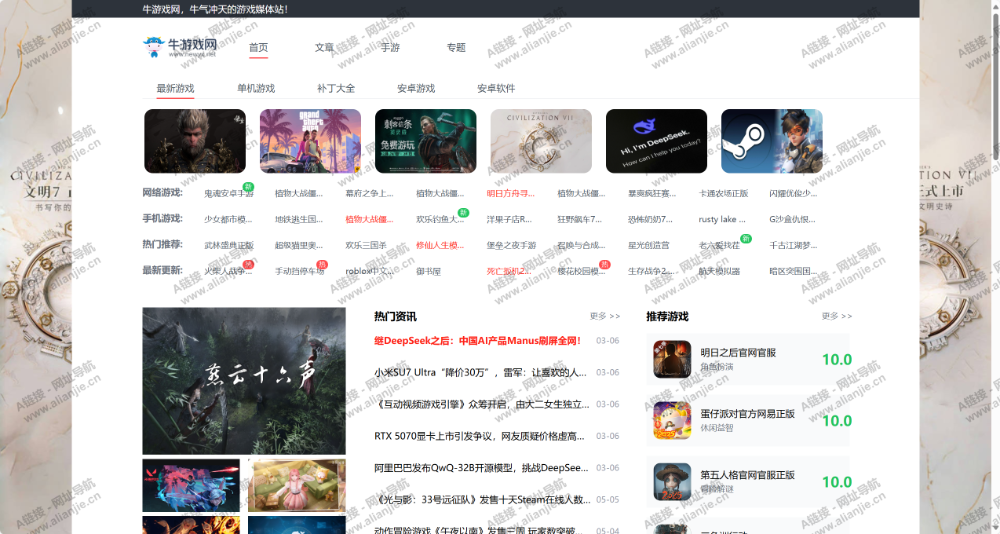
Task: Go to the 首页 navigation tab
Action: coord(258,47)
